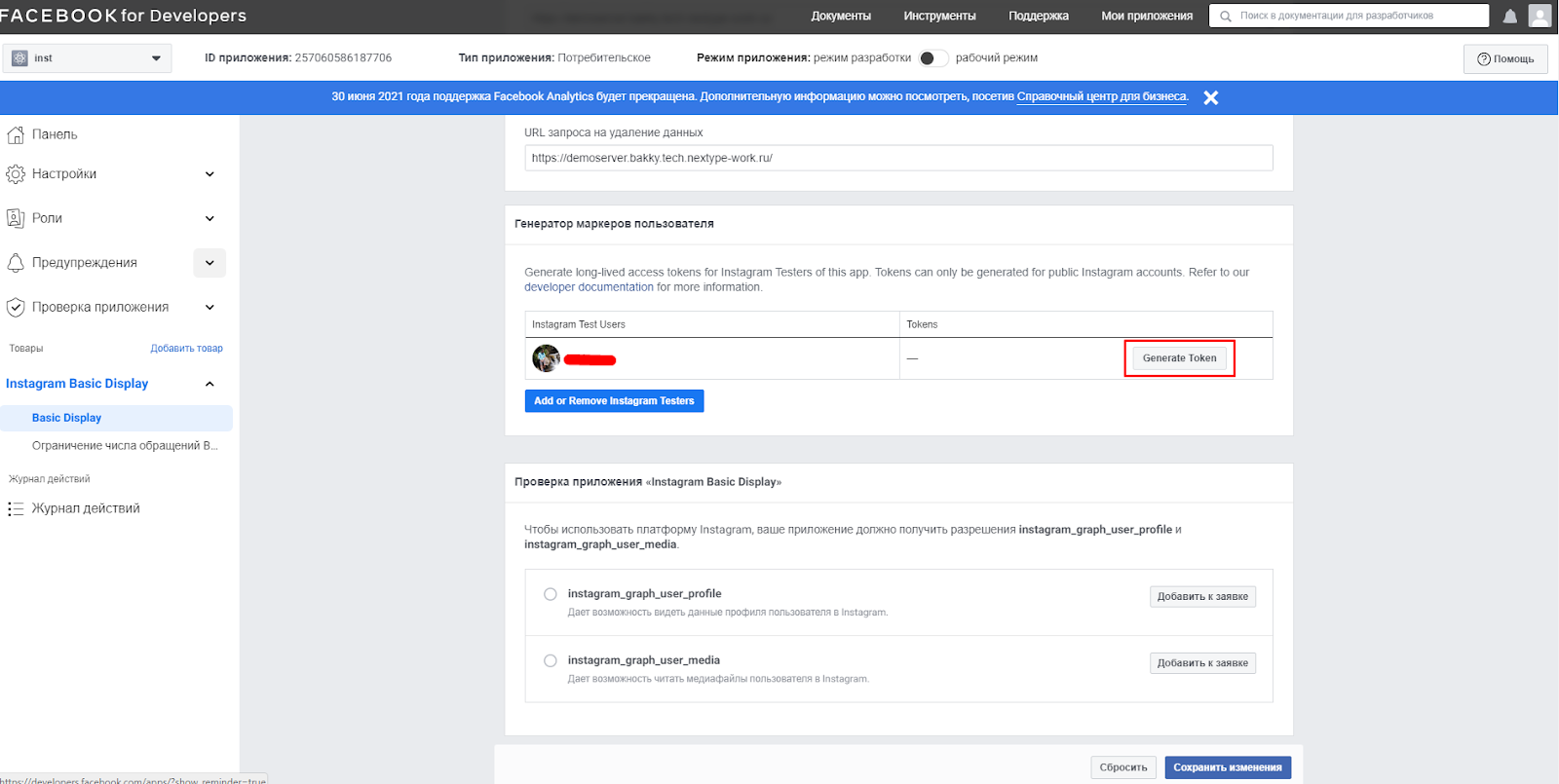Click the Роли person card icon
Viewport: 1559px width, 784px height.
[16, 218]
